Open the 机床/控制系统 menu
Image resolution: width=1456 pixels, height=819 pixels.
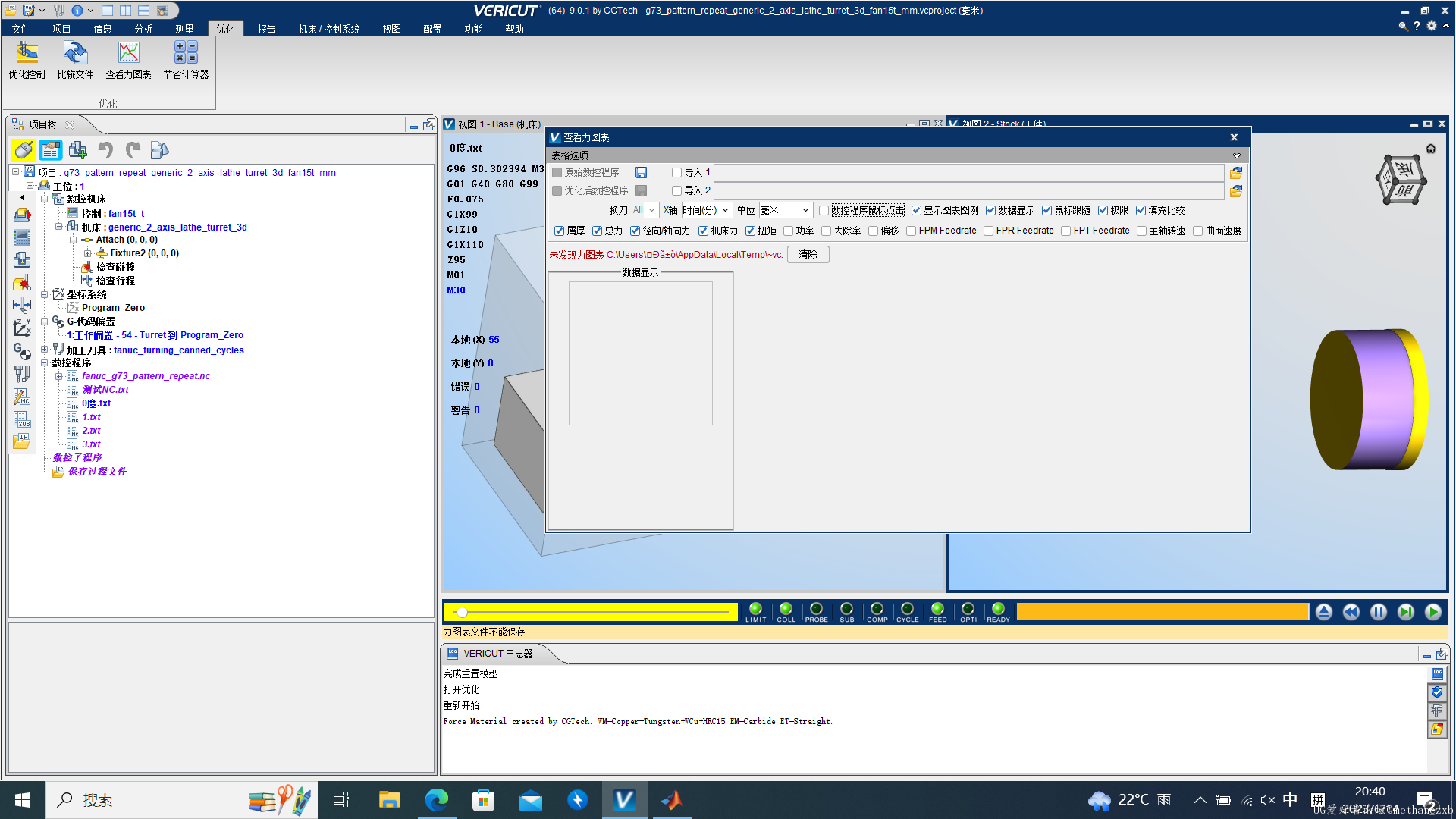[329, 29]
